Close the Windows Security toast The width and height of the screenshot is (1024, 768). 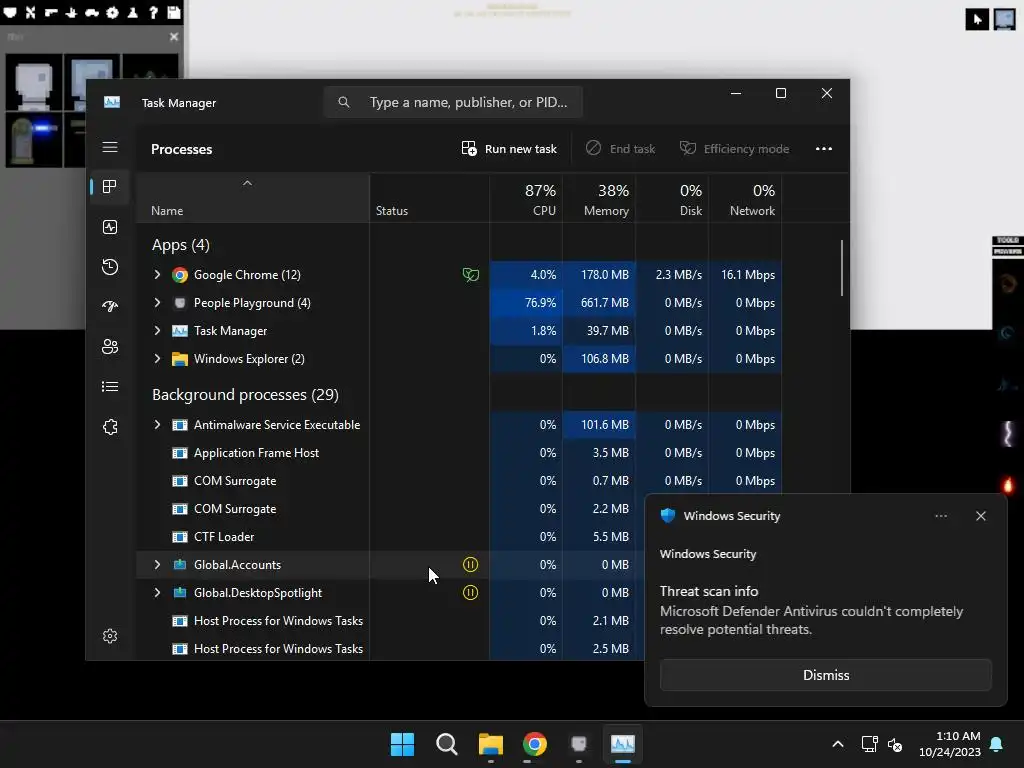point(980,516)
